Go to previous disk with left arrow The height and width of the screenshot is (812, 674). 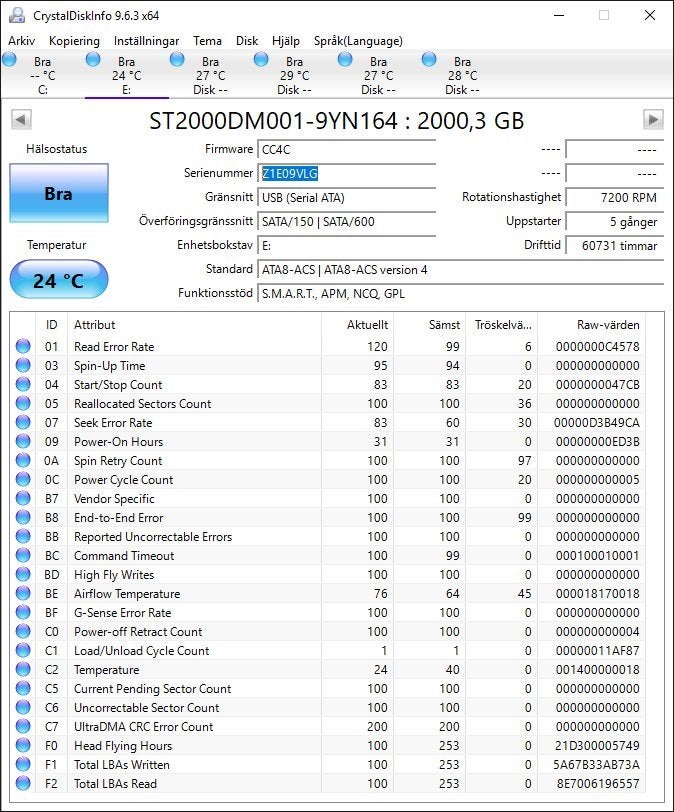point(21,120)
